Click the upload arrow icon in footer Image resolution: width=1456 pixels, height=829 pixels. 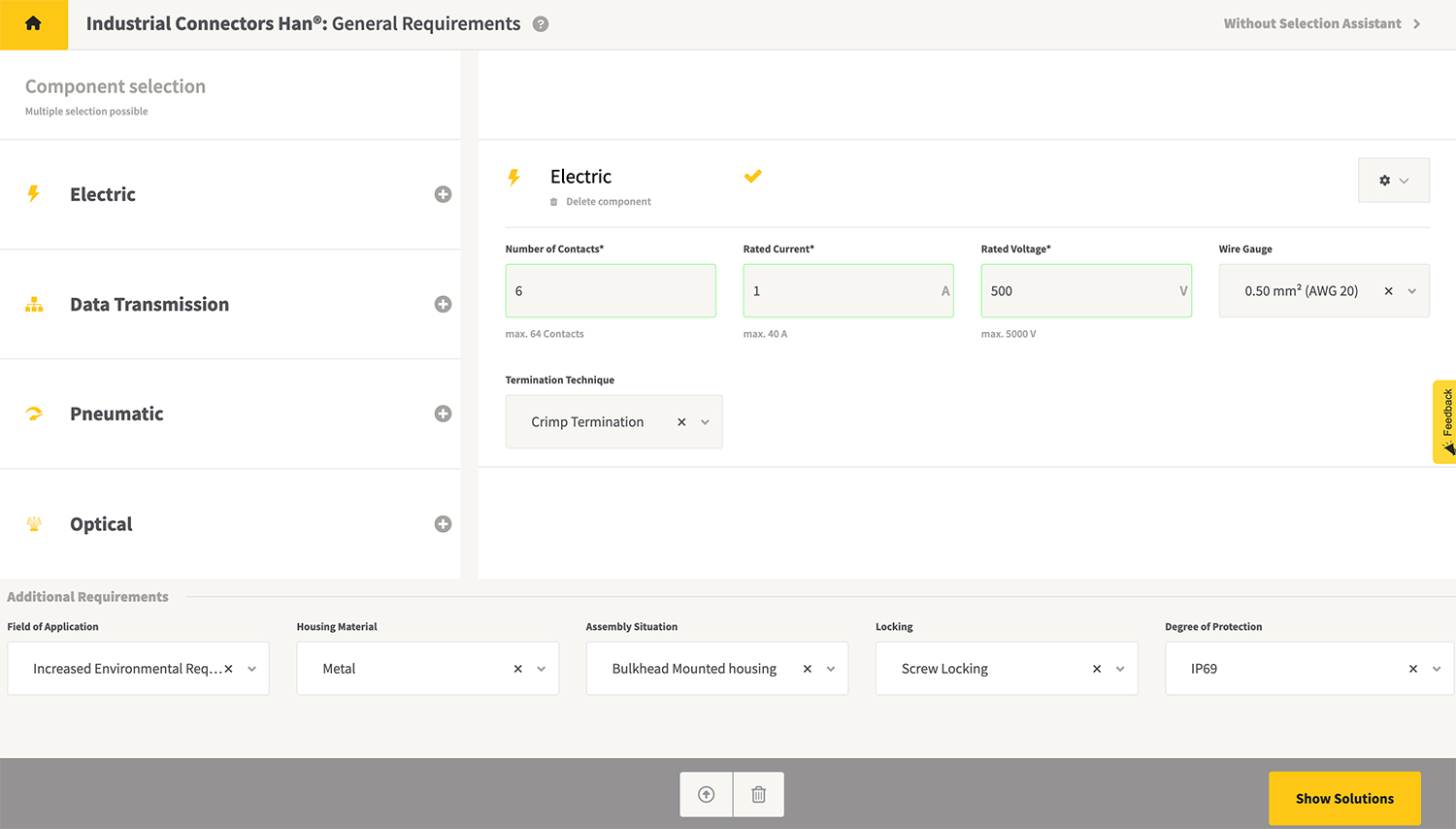point(707,795)
